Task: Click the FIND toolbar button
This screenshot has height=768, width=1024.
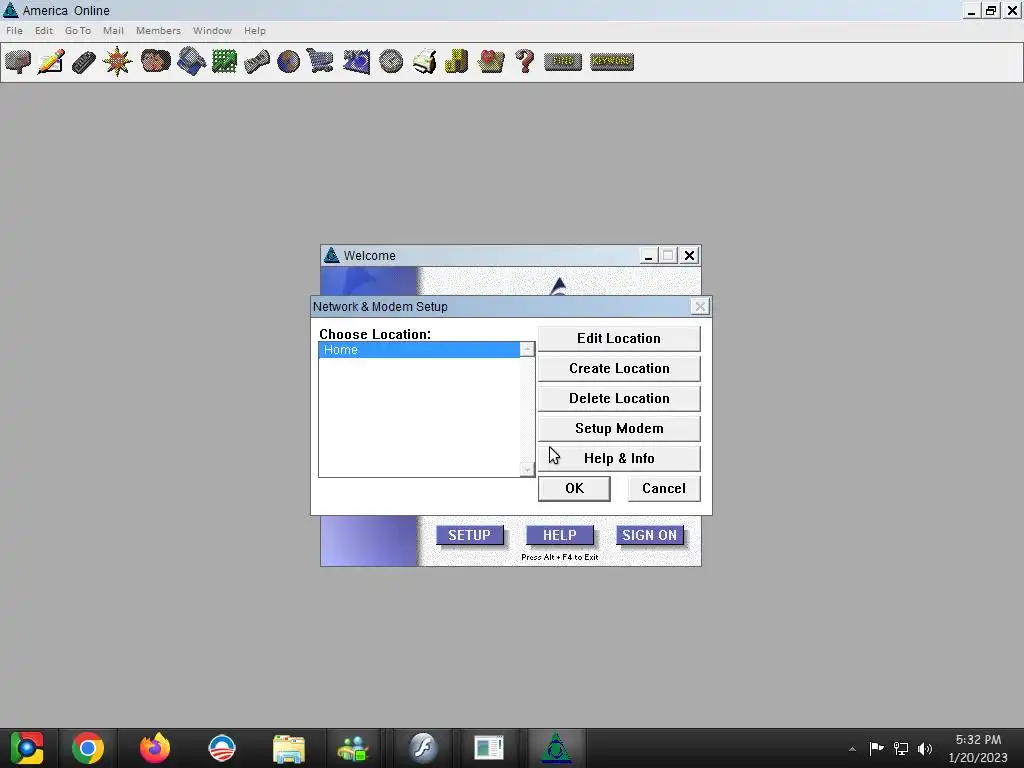Action: pyautogui.click(x=562, y=61)
